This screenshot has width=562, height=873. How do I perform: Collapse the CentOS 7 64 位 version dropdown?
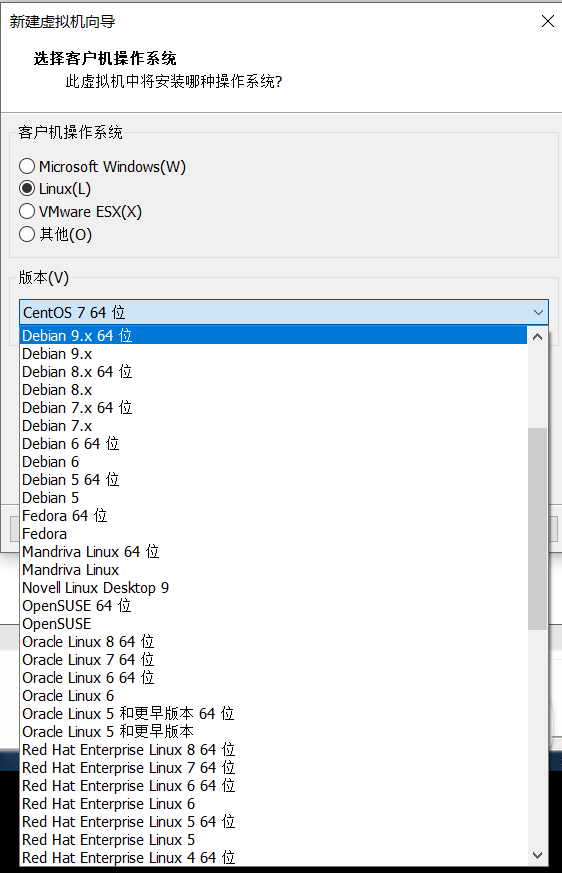(538, 312)
